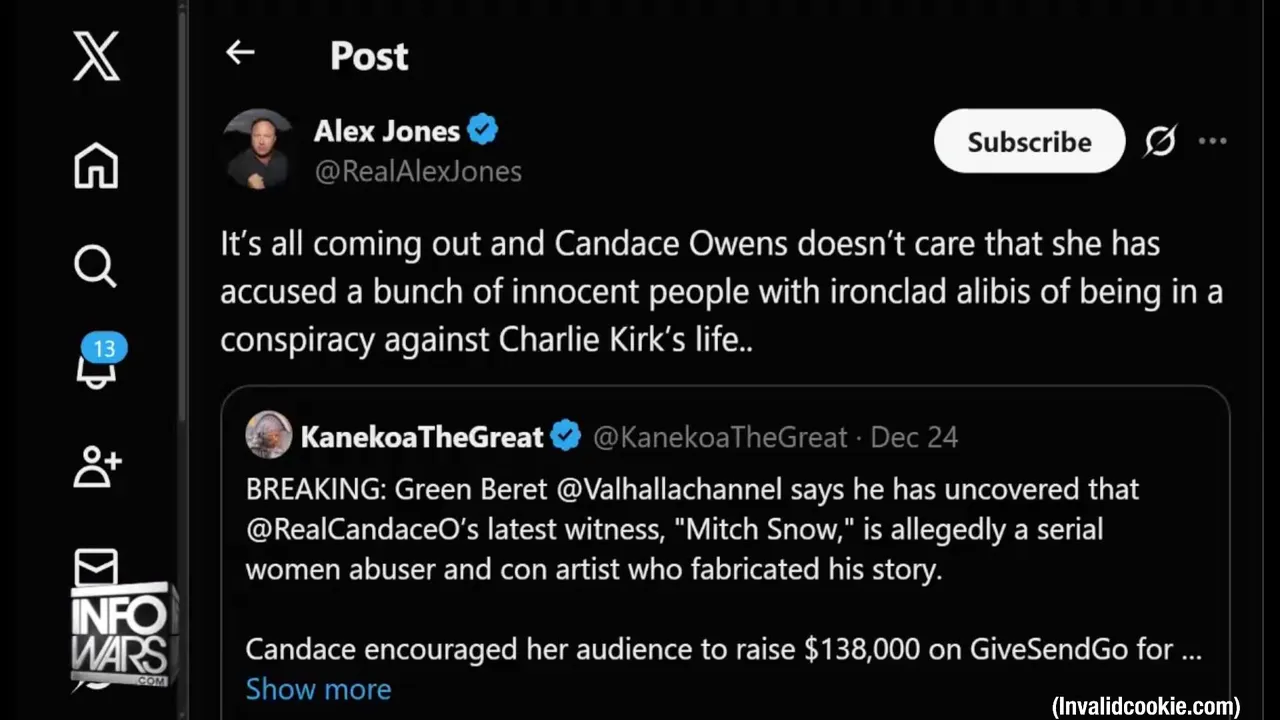The image size is (1280, 720).
Task: Open the three-dot More menu on the post
Action: (x=1212, y=141)
